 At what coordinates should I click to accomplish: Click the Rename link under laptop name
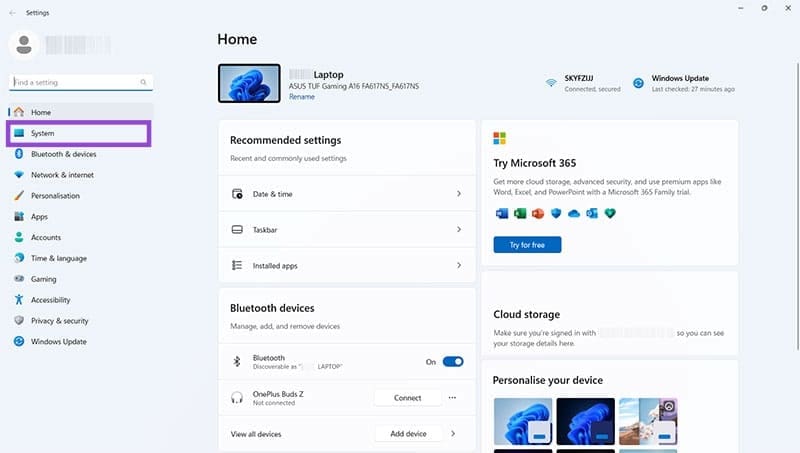coord(301,97)
